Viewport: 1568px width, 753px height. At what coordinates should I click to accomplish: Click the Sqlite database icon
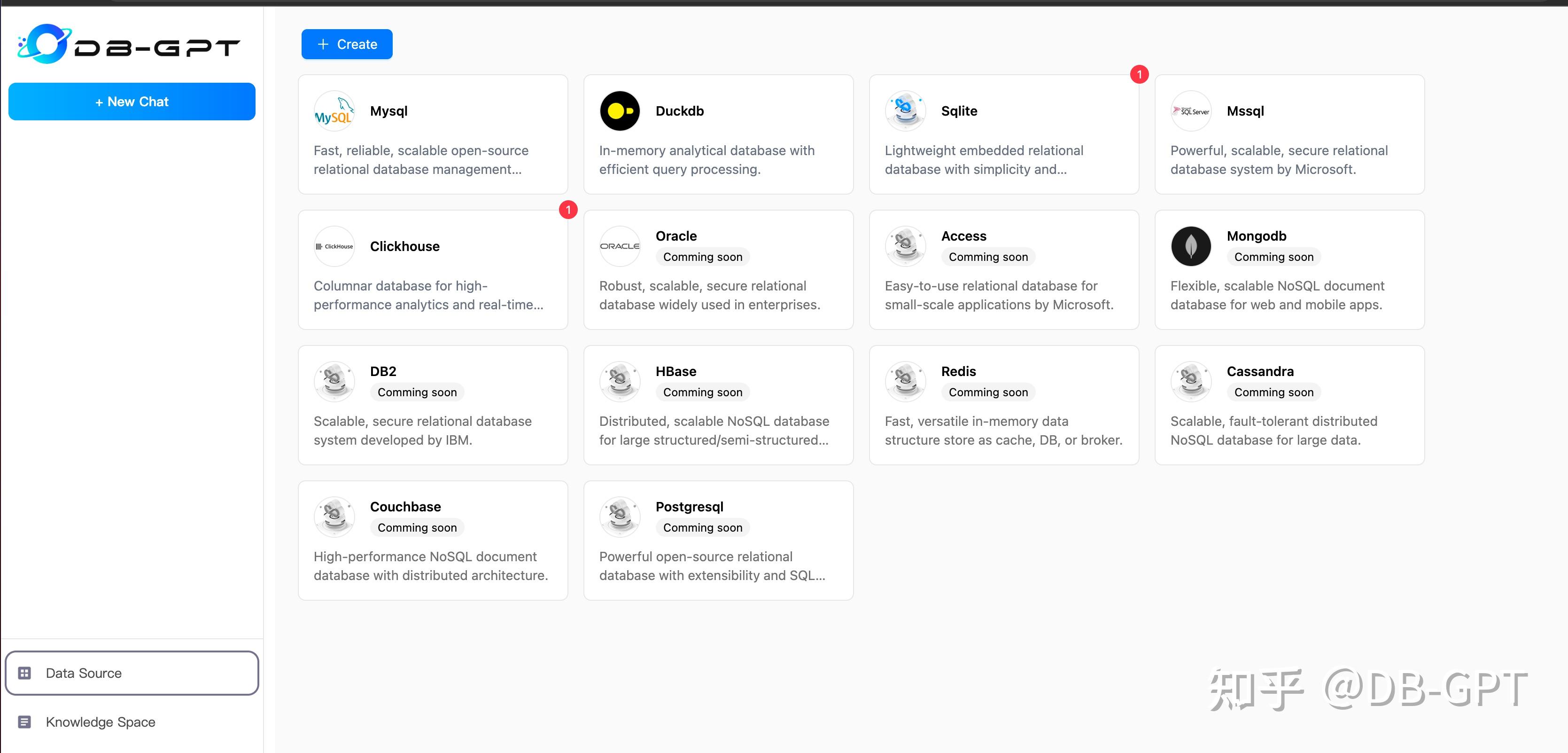[x=905, y=111]
